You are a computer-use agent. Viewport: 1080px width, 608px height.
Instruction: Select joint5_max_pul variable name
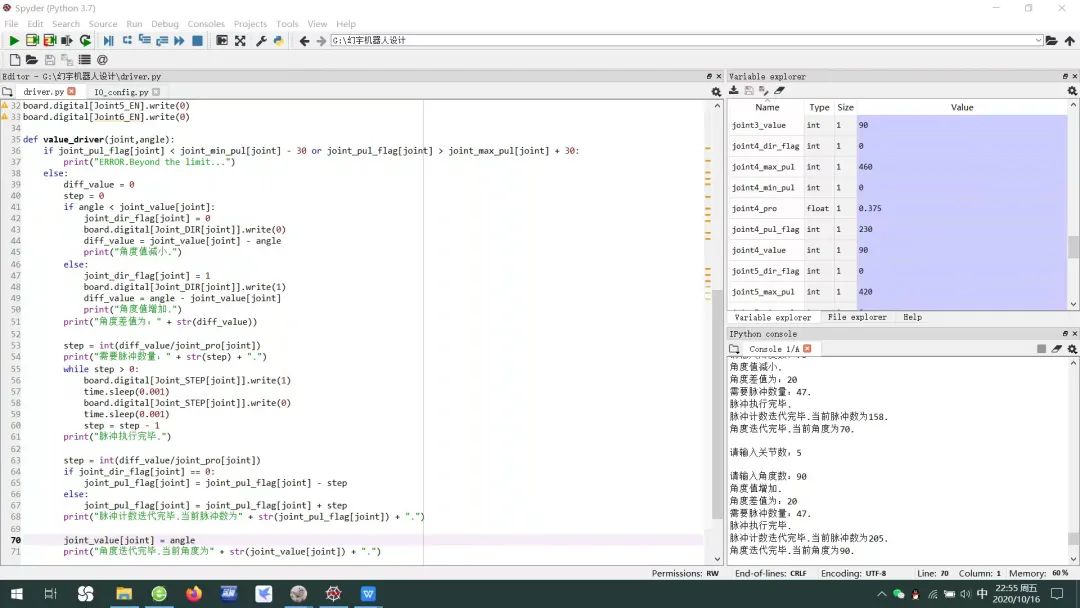[x=763, y=292]
